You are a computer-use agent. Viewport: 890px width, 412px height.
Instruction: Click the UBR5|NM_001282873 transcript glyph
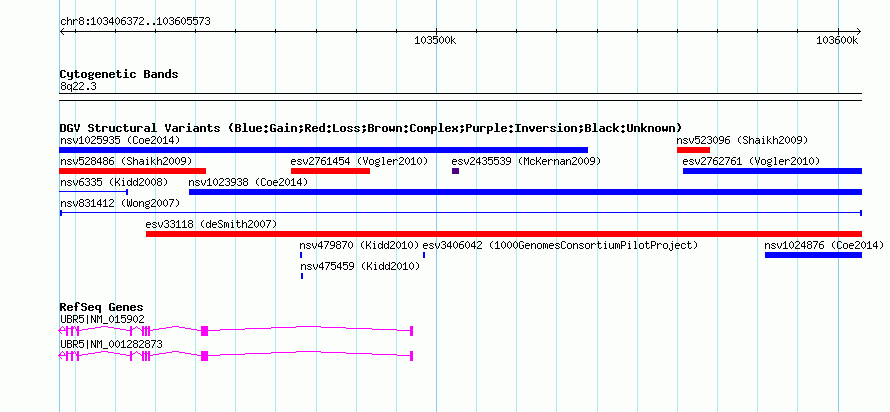pyautogui.click(x=236, y=355)
